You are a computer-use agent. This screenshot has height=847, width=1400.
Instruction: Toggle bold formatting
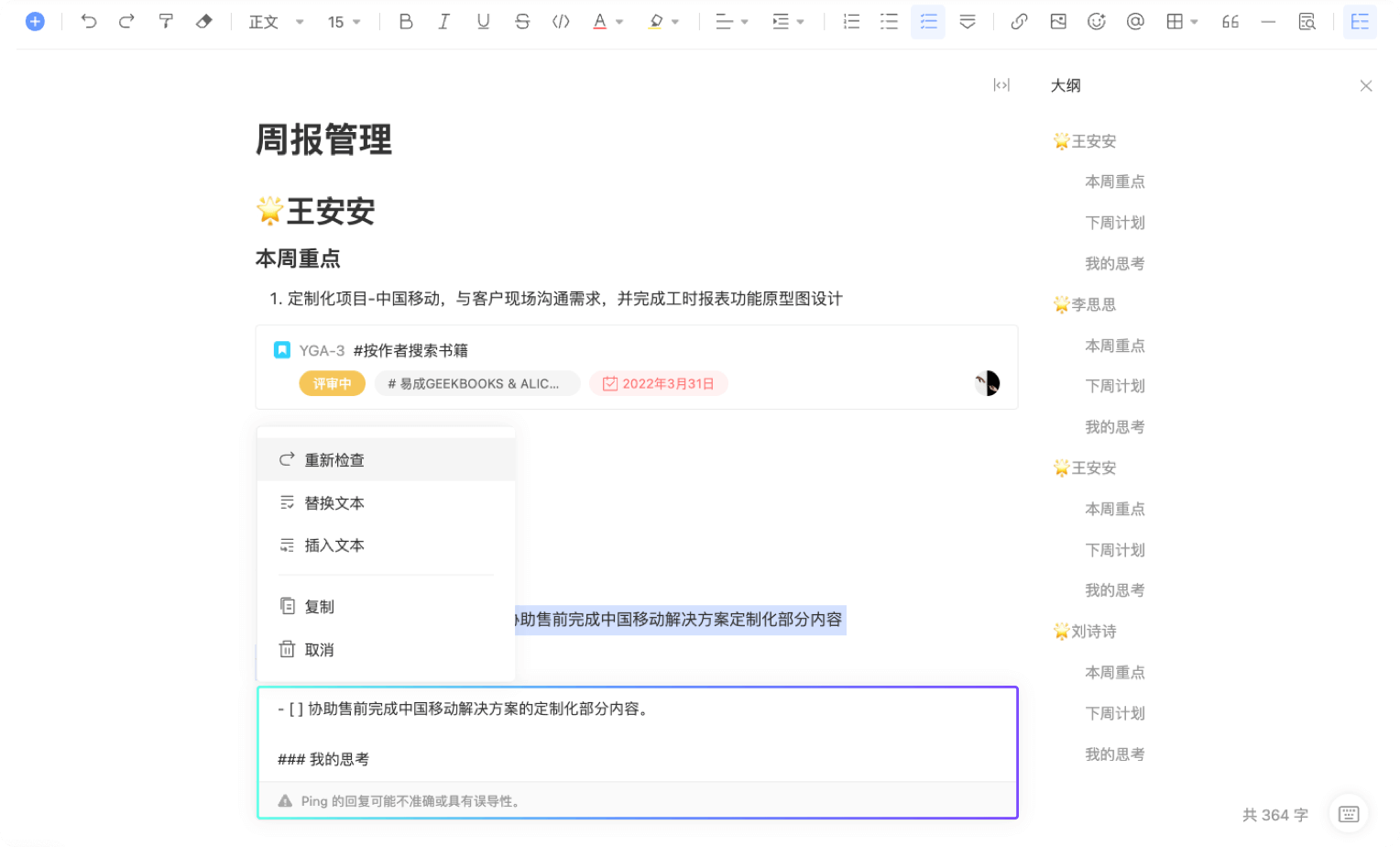(406, 21)
